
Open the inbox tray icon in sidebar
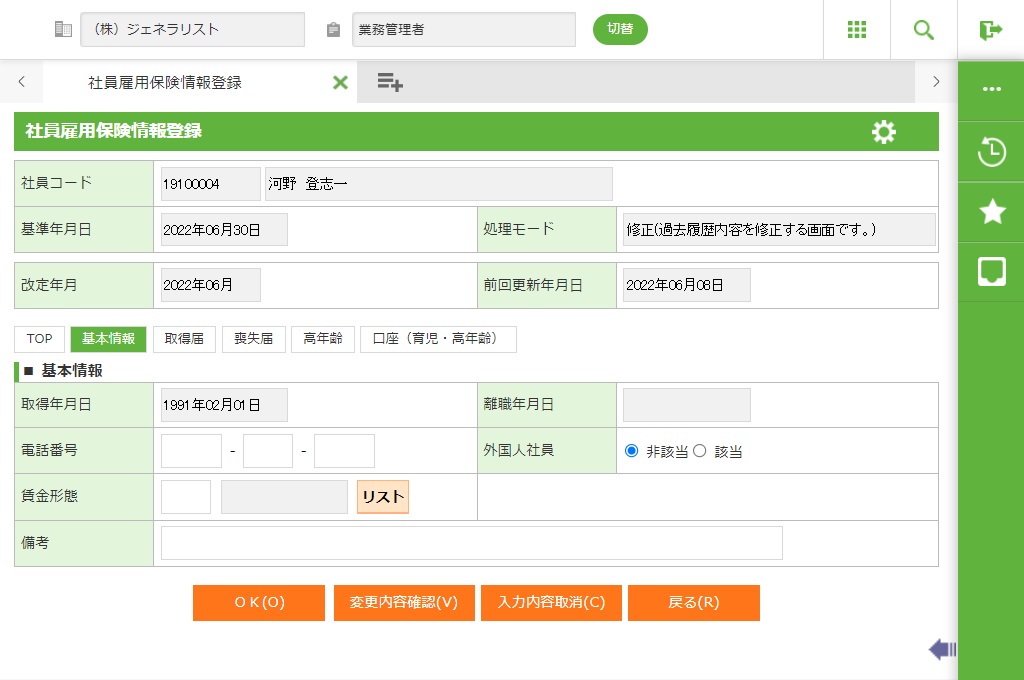click(x=991, y=271)
